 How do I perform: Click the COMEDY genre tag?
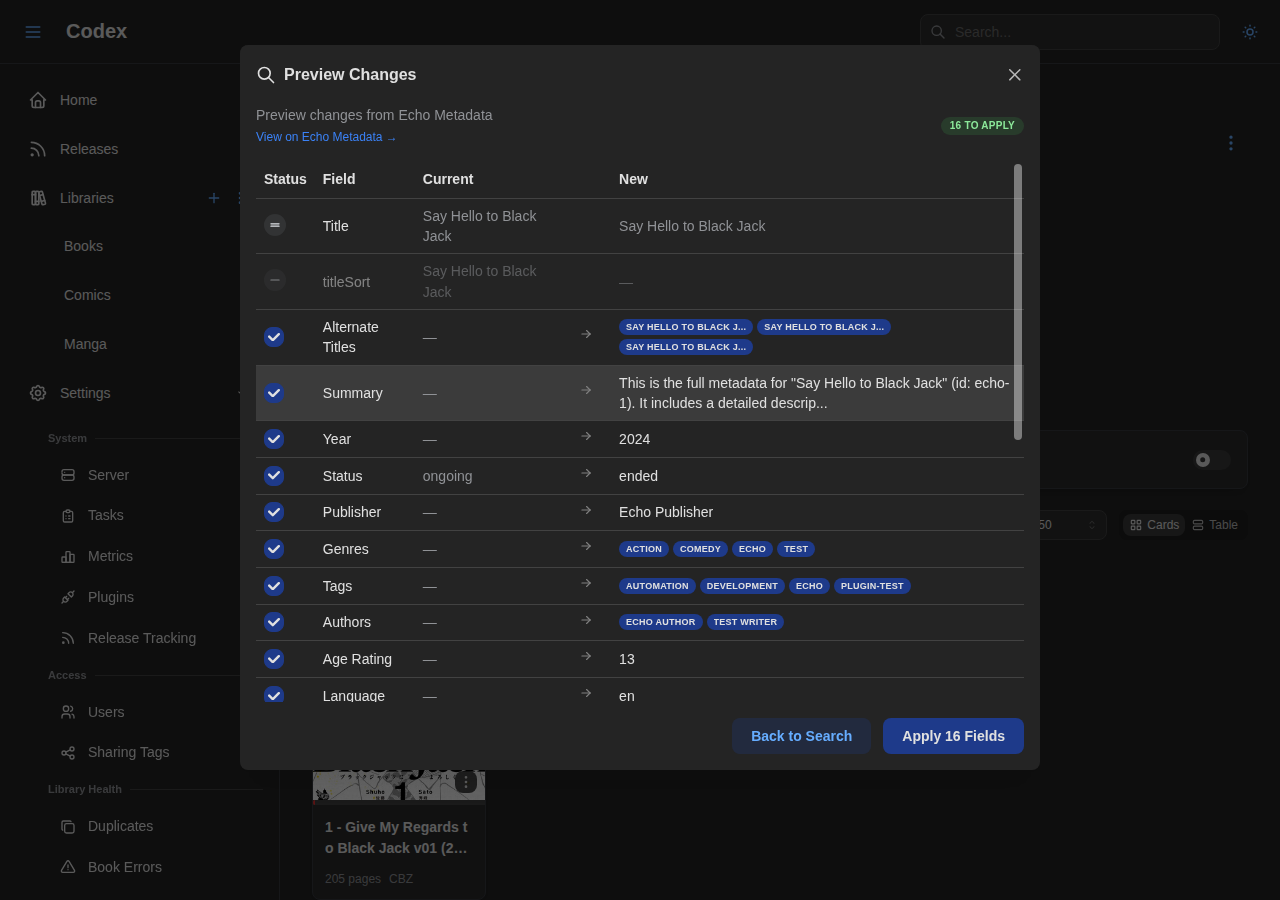coord(700,549)
